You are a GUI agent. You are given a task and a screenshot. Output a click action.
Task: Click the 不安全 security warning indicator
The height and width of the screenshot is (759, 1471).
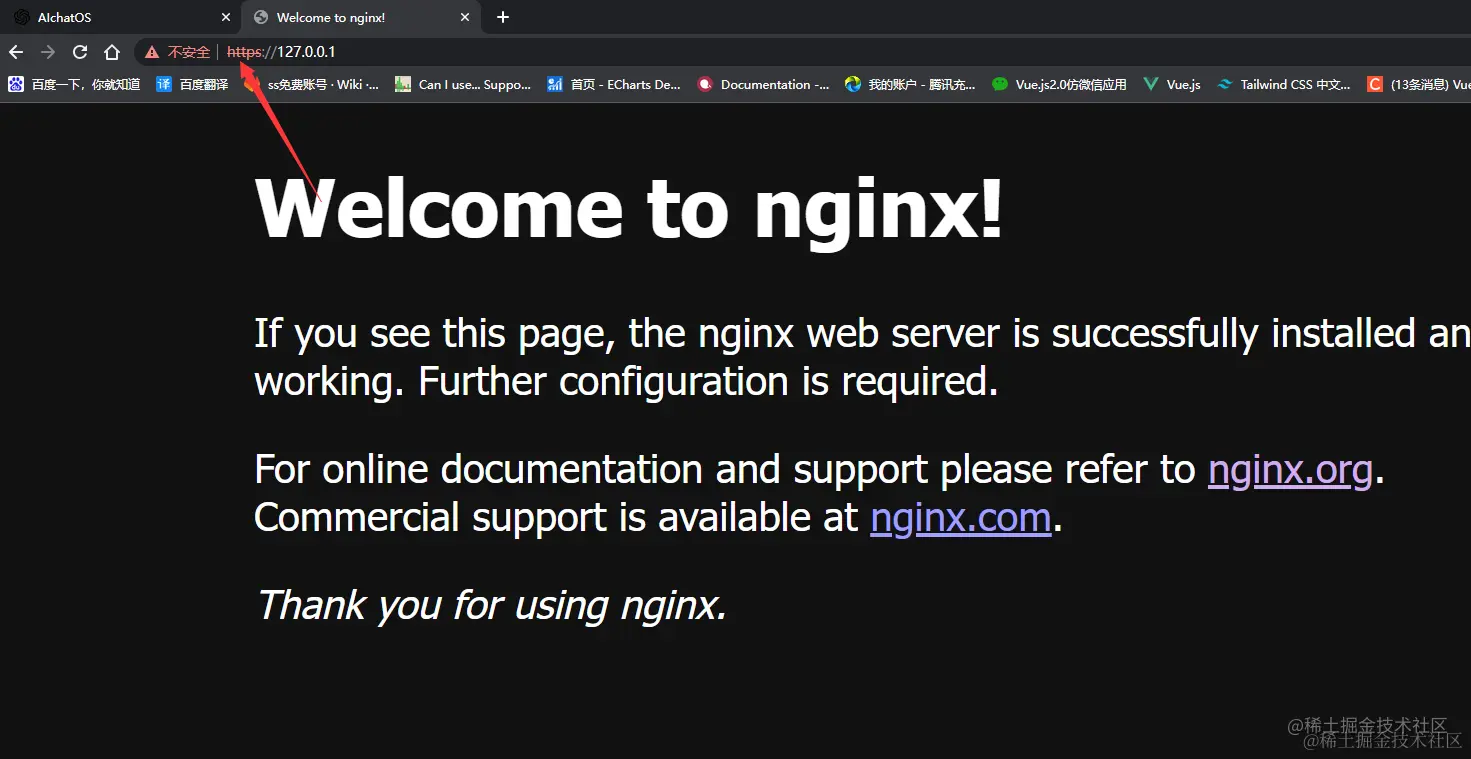tap(178, 52)
